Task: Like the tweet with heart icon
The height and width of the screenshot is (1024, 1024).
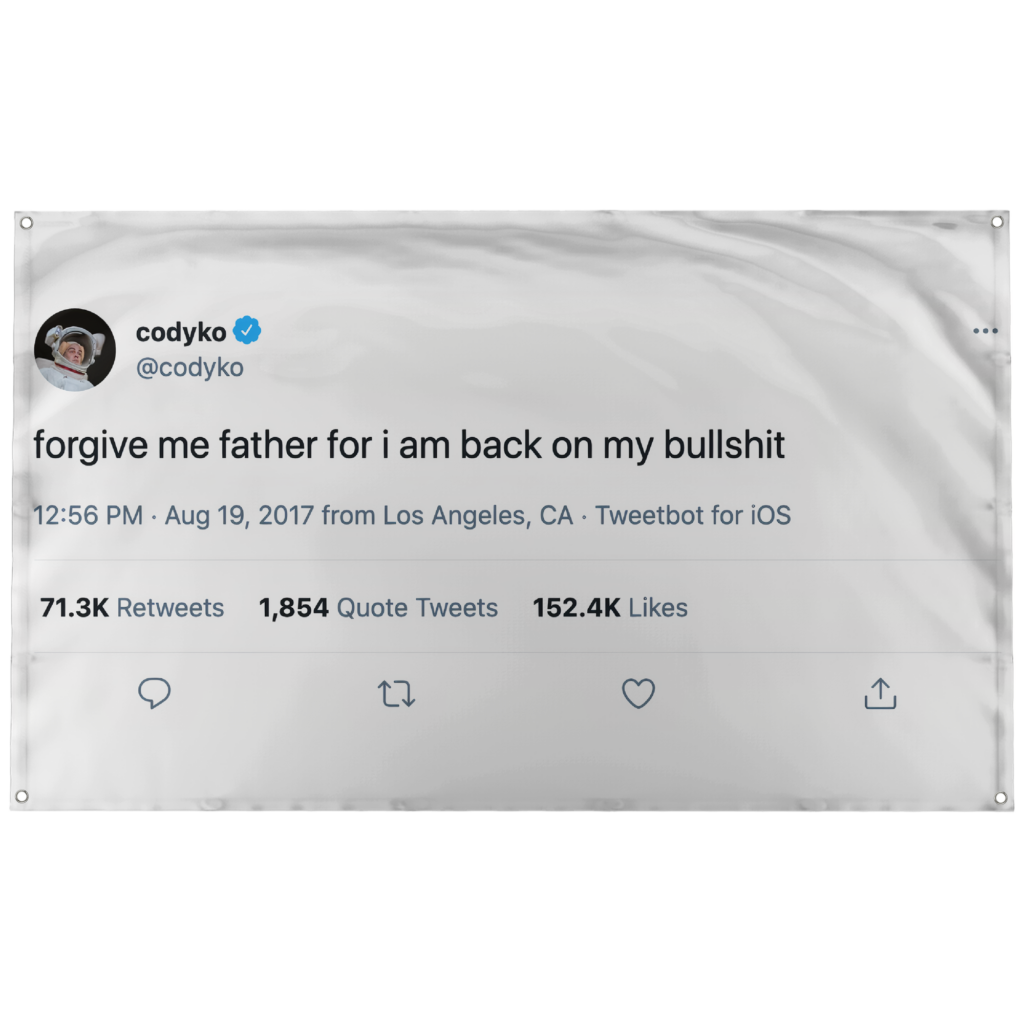Action: pyautogui.click(x=638, y=693)
